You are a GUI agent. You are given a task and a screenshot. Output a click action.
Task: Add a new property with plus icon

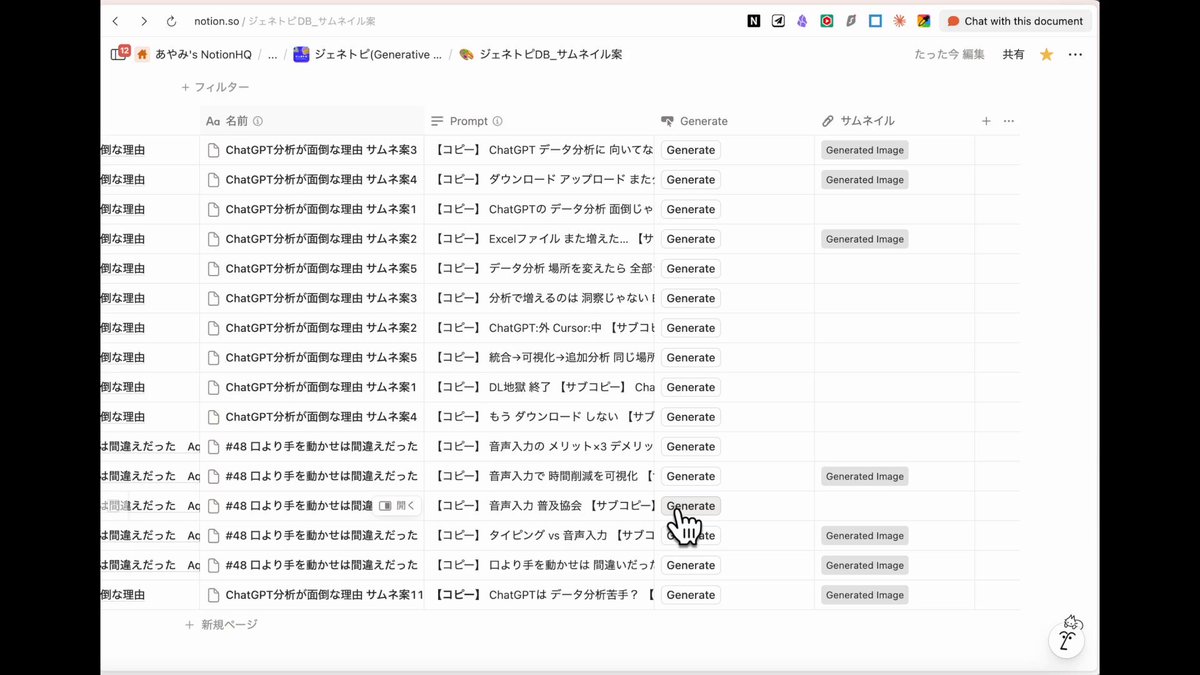986,121
